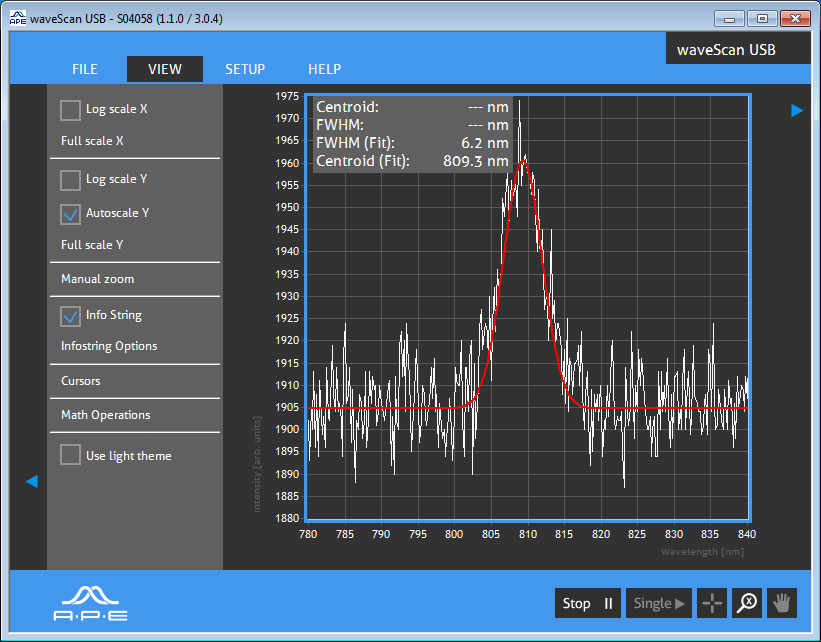
Task: Disable Autoscale Y
Action: 70,213
